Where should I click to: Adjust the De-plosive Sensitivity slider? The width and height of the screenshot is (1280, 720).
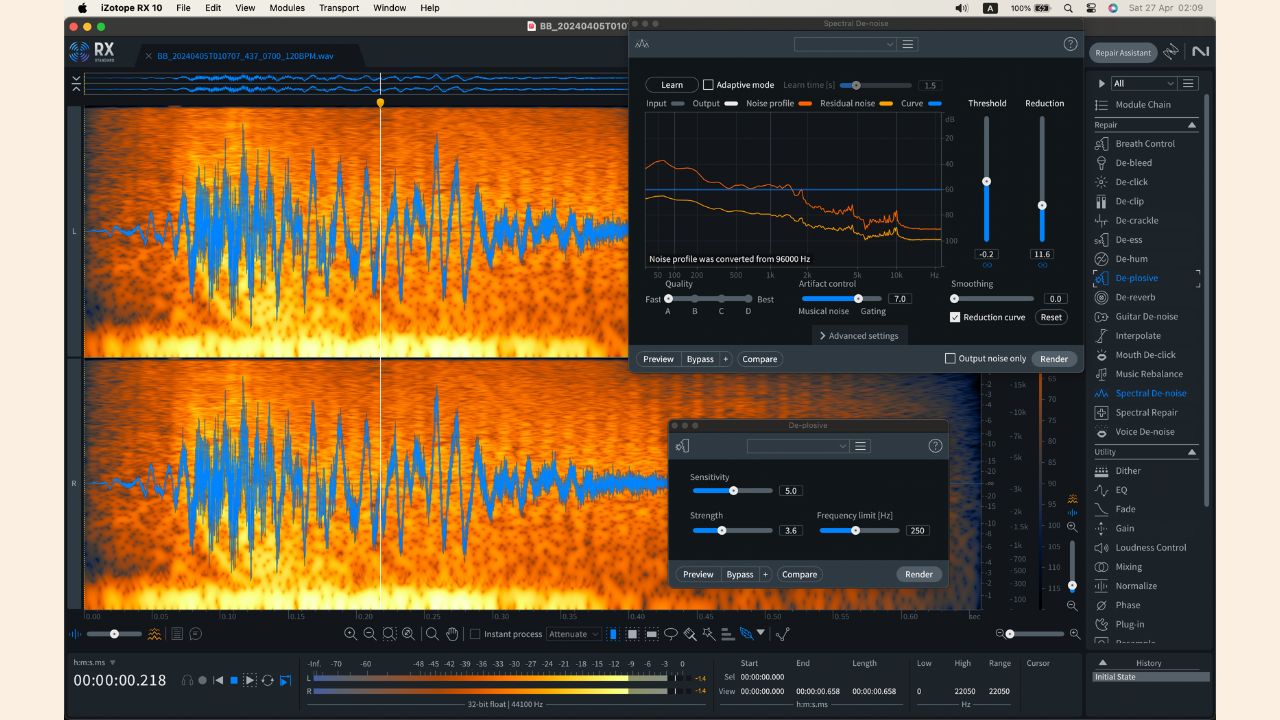(733, 491)
